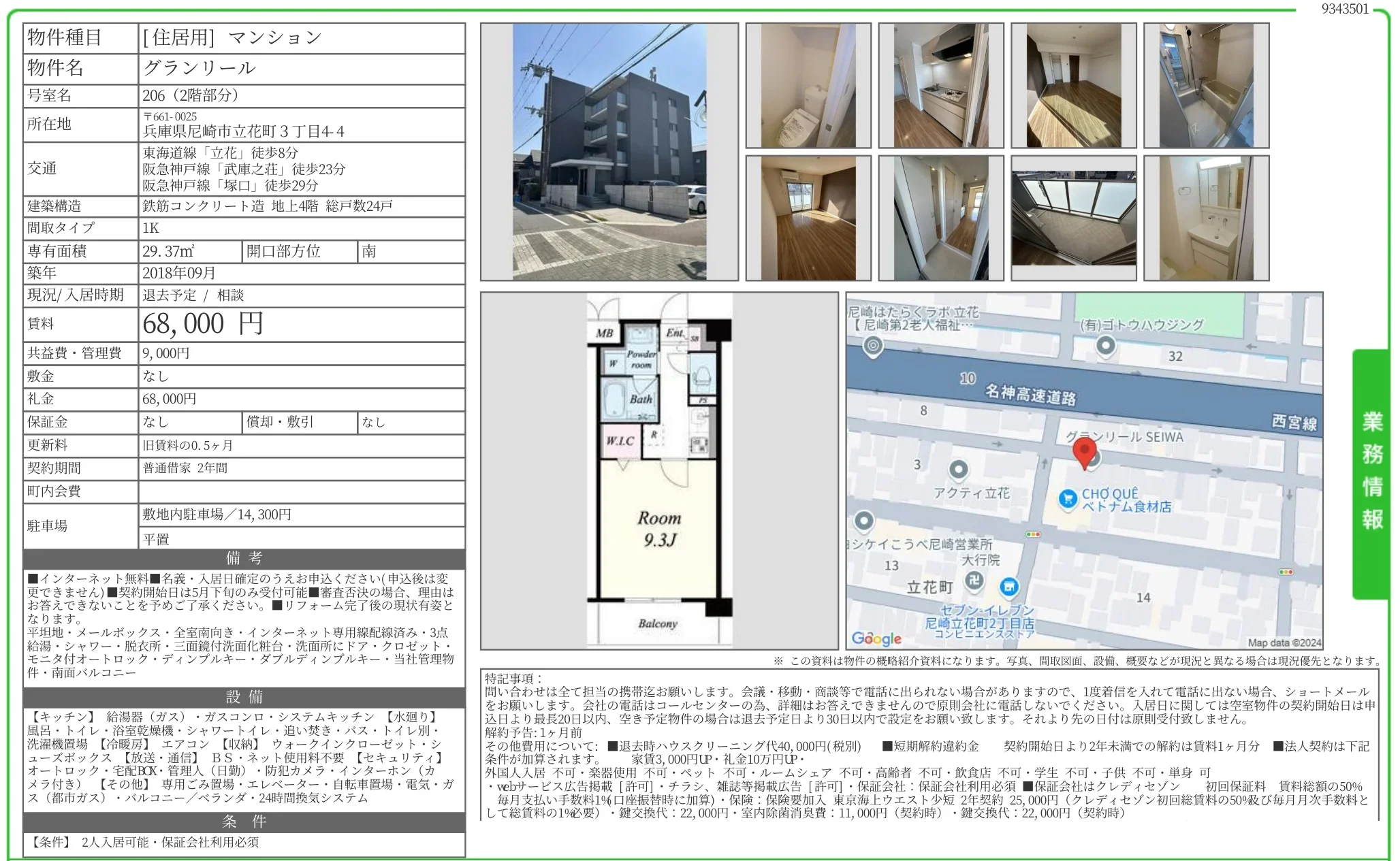Open the balcony photo thumbnail
The height and width of the screenshot is (861, 1400).
[1073, 218]
